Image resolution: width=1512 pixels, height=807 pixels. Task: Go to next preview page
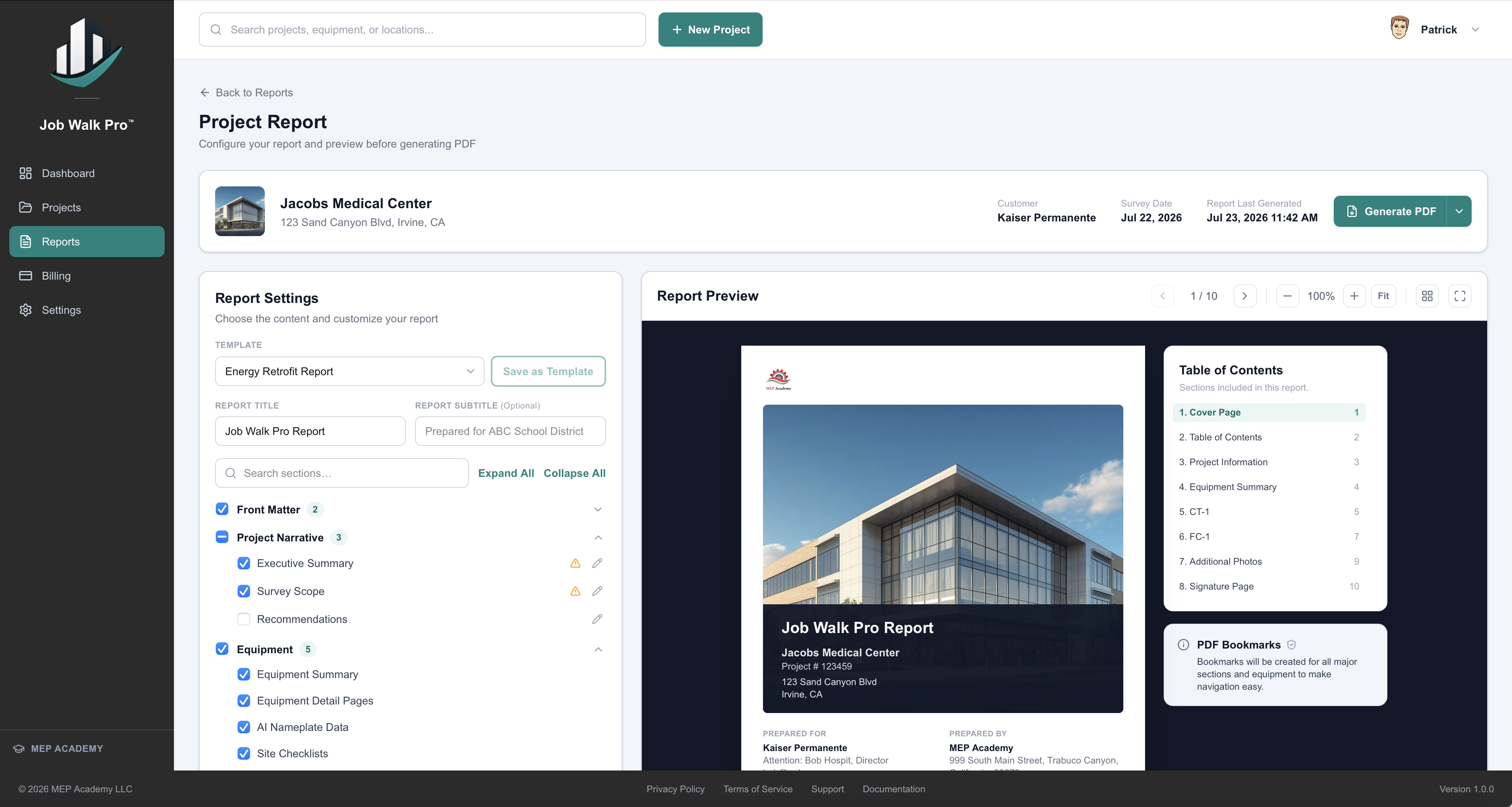[x=1244, y=296]
